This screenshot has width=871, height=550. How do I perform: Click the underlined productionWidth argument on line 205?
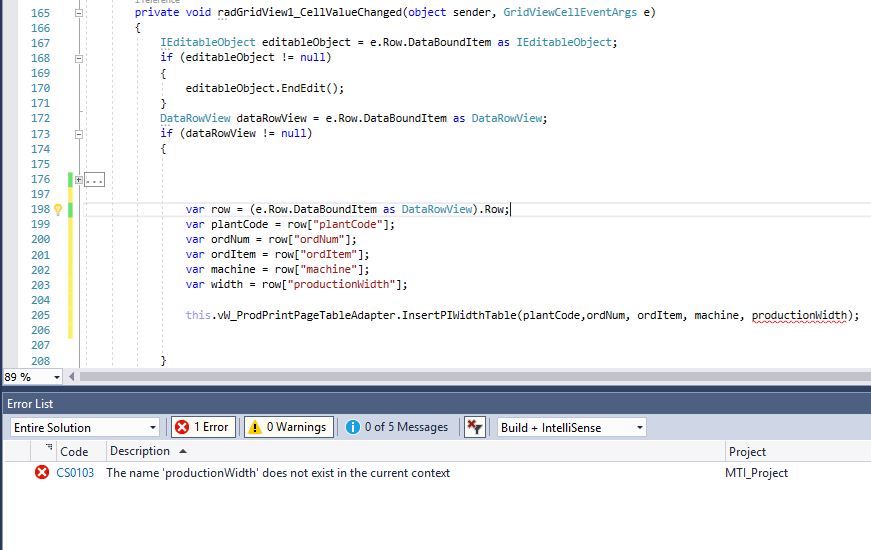click(799, 316)
